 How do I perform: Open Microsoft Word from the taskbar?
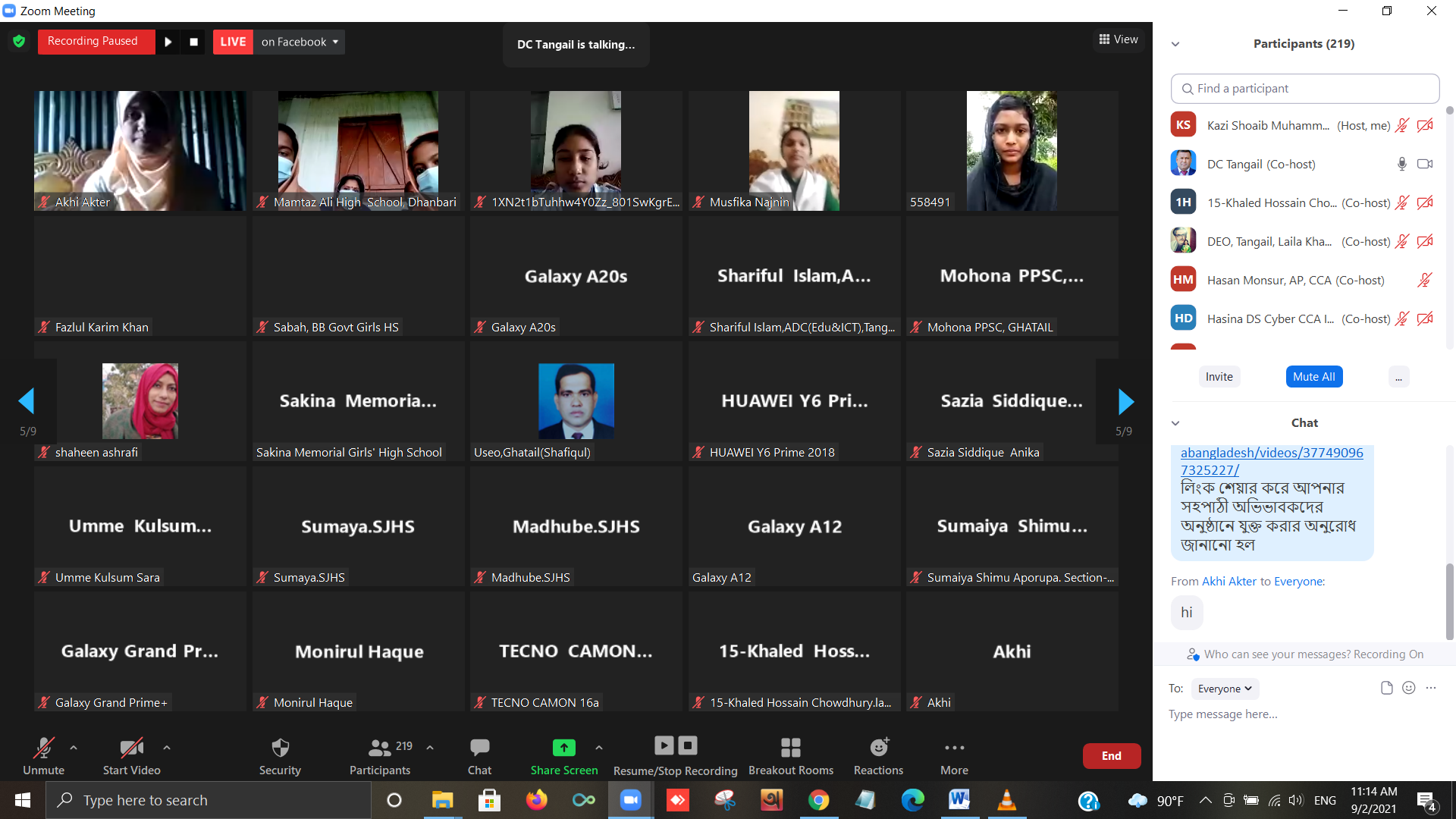point(959,800)
